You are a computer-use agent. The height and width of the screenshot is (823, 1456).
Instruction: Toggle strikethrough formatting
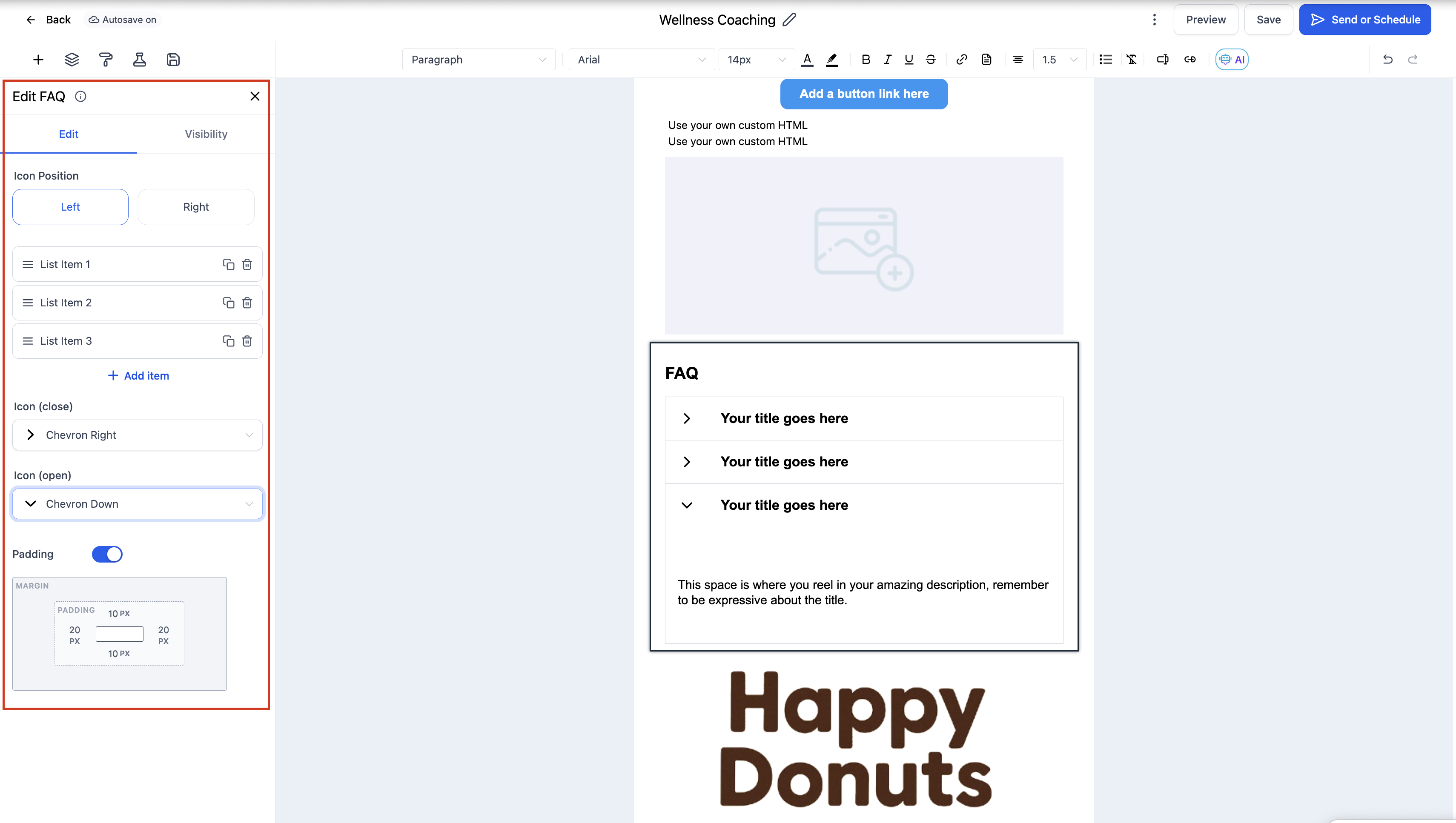click(931, 59)
